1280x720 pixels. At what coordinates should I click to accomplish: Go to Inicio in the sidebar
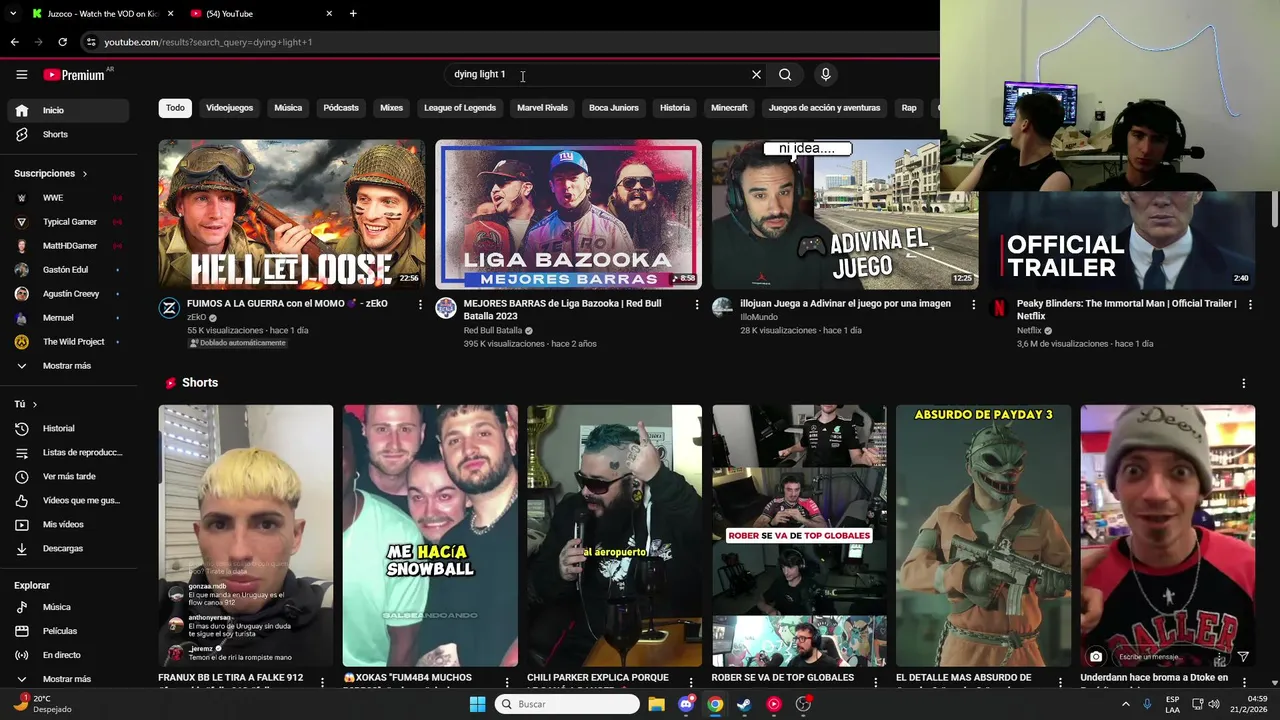tap(68, 110)
